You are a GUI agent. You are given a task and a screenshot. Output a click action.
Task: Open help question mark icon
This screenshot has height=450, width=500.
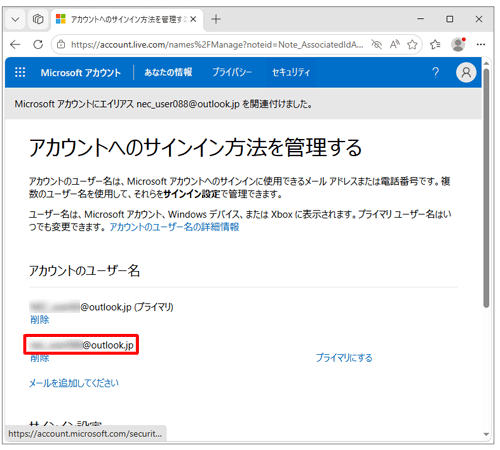(x=435, y=72)
